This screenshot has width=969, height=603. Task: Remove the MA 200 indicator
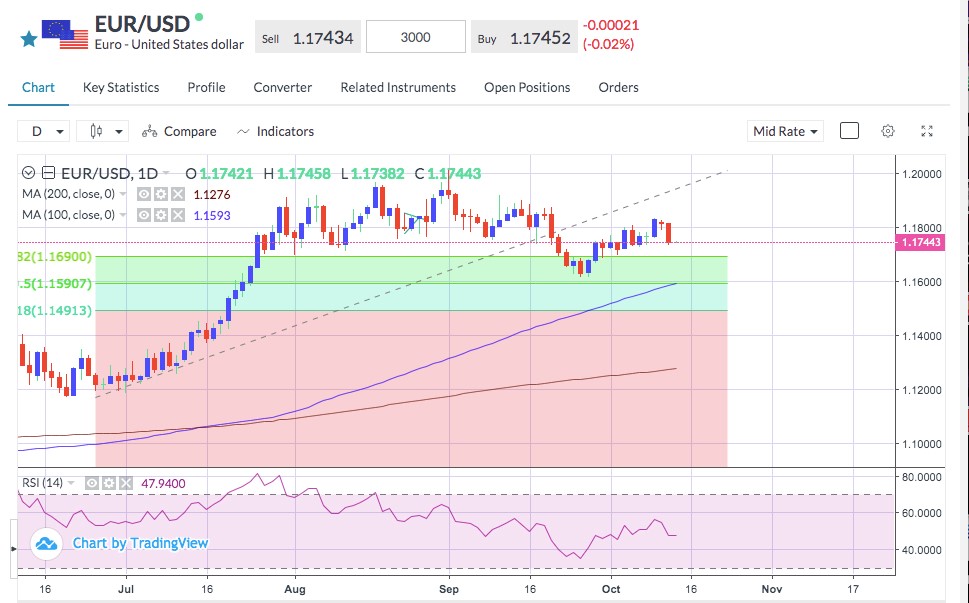point(178,195)
